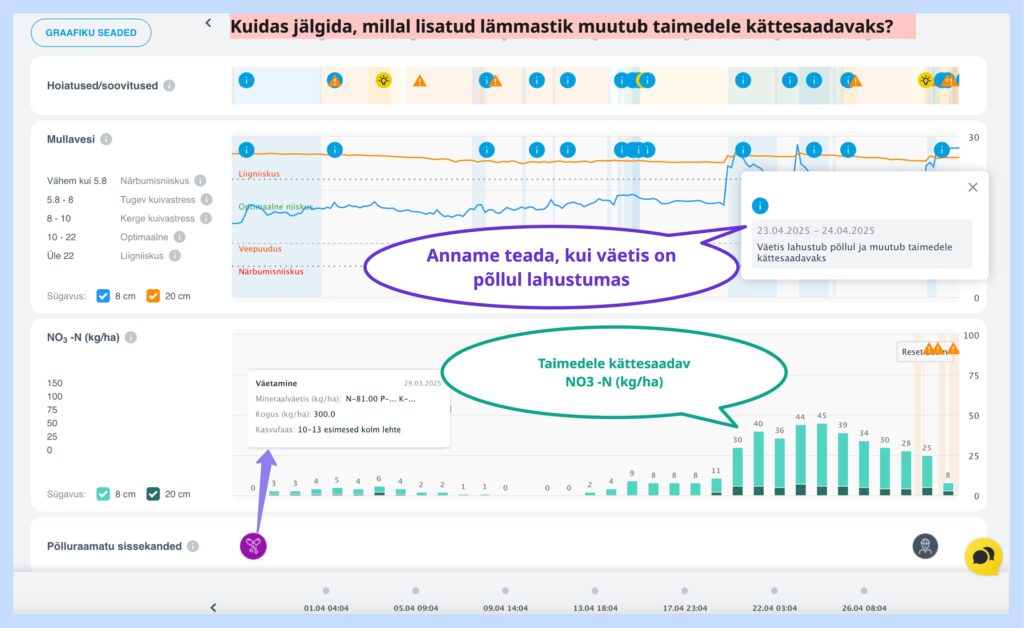1024x628 pixels.
Task: Click the Optimaalne niiskus chart line label
Action: (276, 207)
